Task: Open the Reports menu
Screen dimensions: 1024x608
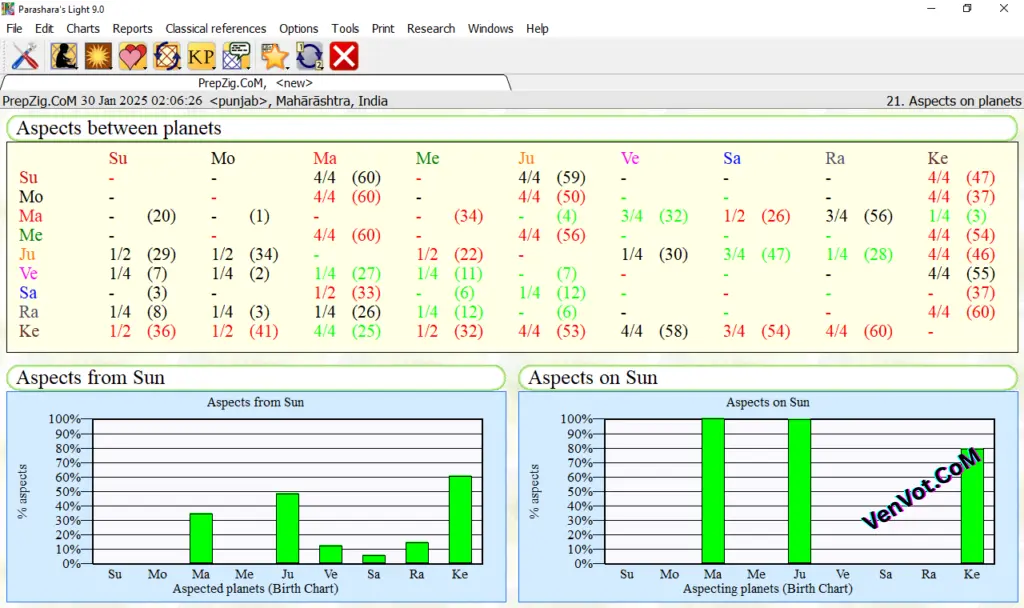Action: pos(133,29)
